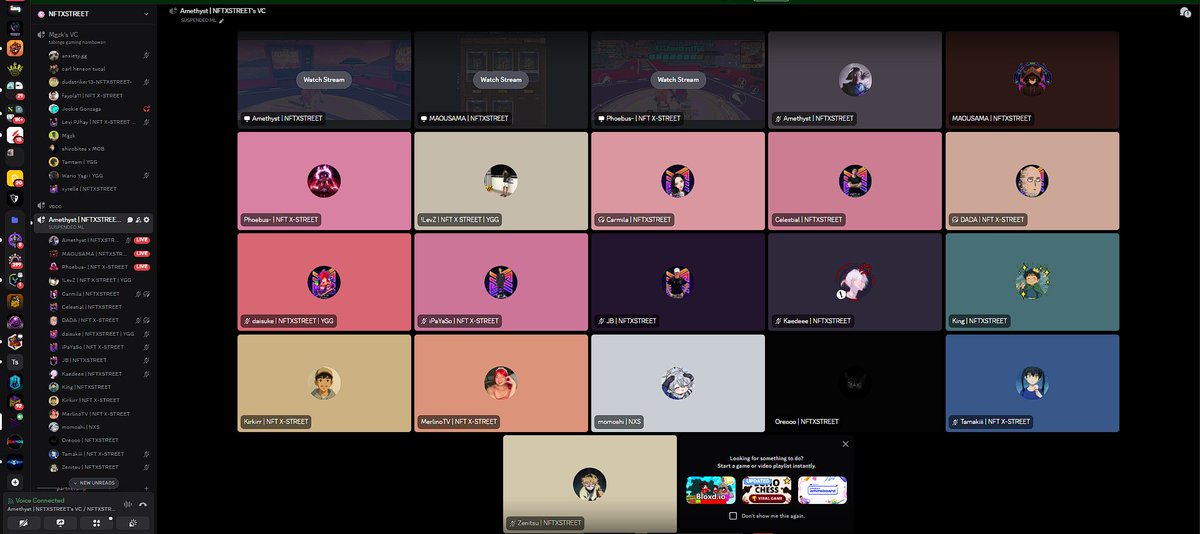
Task: Click the 'Voice Connected' status text
Action: (40, 500)
